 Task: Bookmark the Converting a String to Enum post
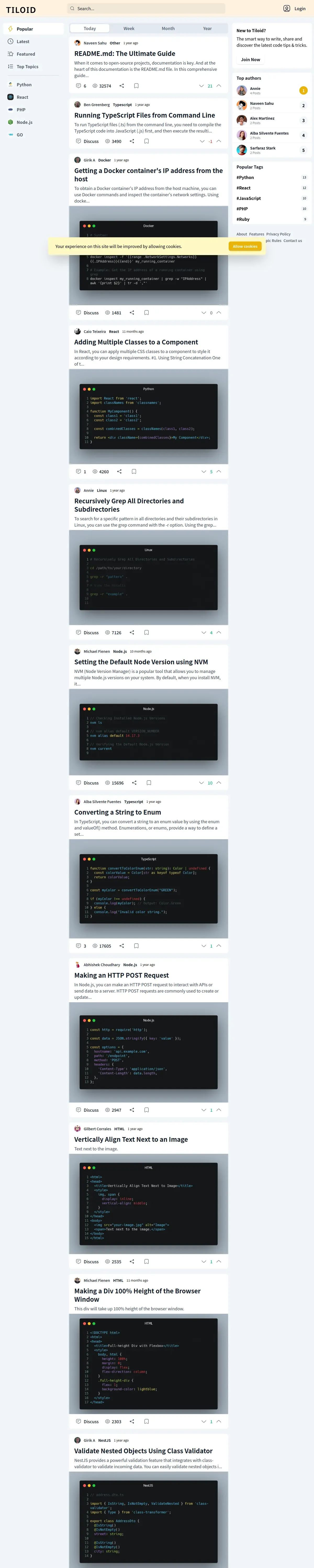136,946
